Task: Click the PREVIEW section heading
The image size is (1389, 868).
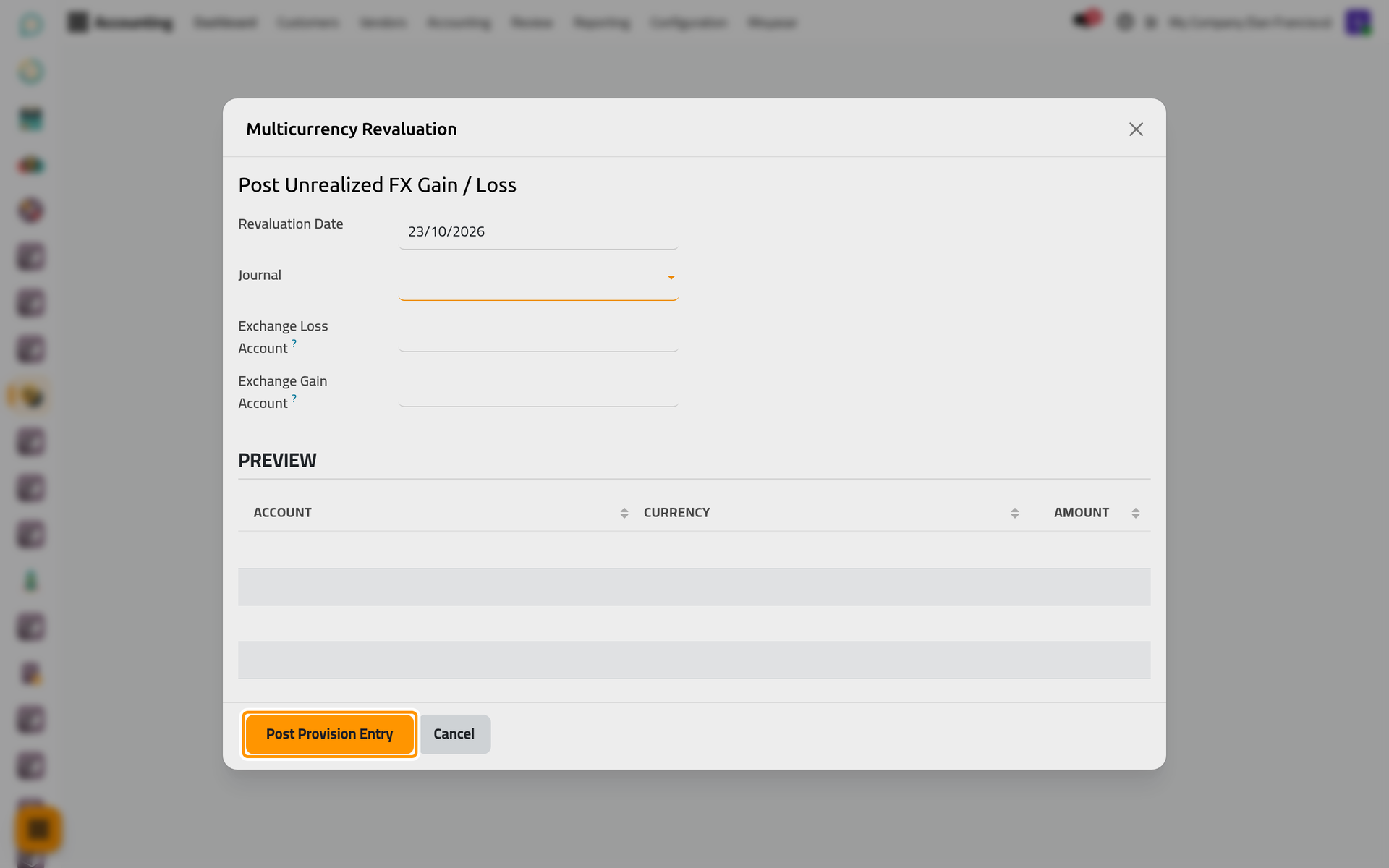Action: pos(277,460)
